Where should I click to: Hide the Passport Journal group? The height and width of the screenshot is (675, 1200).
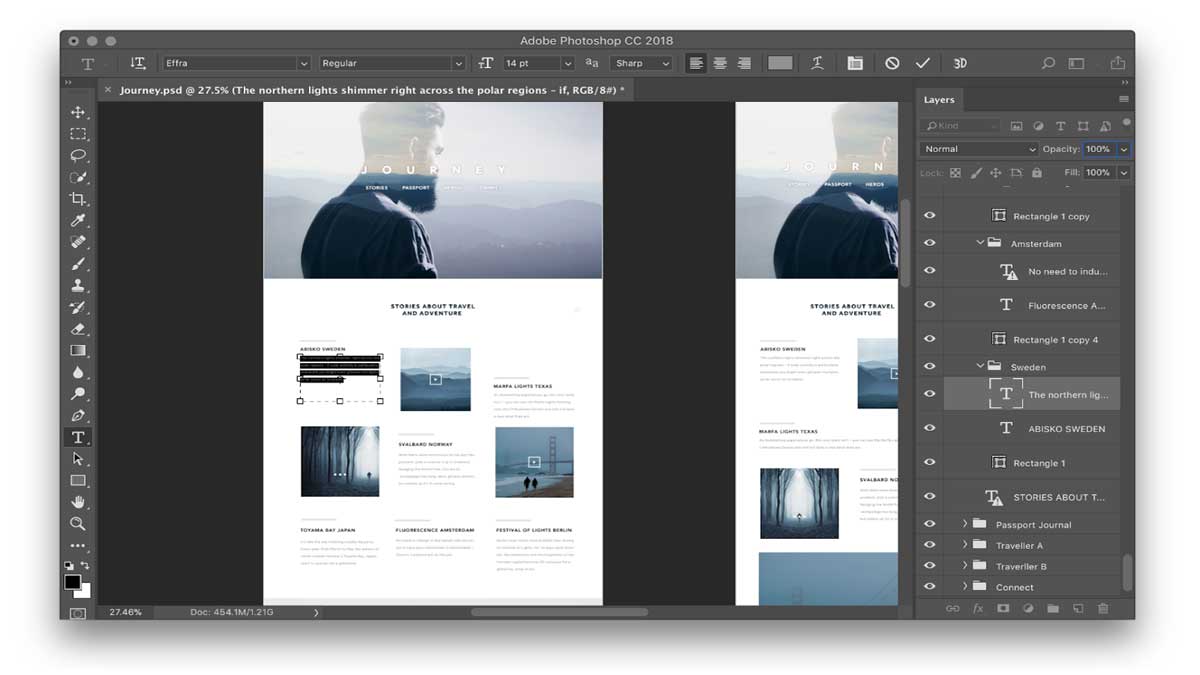tap(930, 524)
